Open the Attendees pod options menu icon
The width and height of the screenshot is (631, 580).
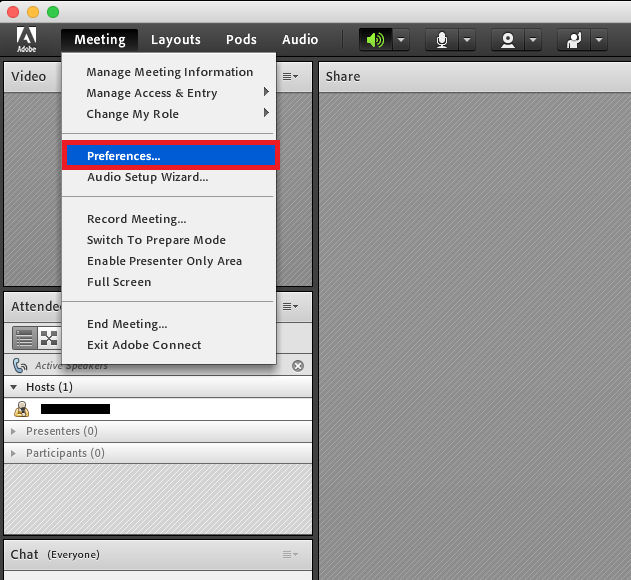point(290,306)
